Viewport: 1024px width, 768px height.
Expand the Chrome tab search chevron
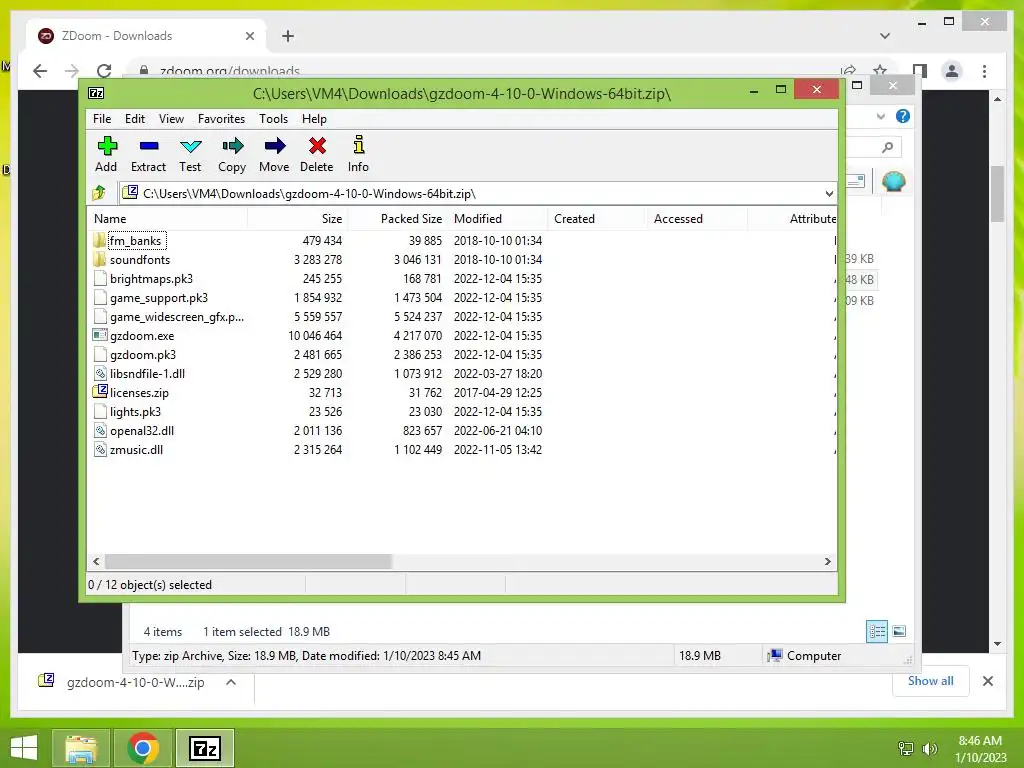coord(885,36)
